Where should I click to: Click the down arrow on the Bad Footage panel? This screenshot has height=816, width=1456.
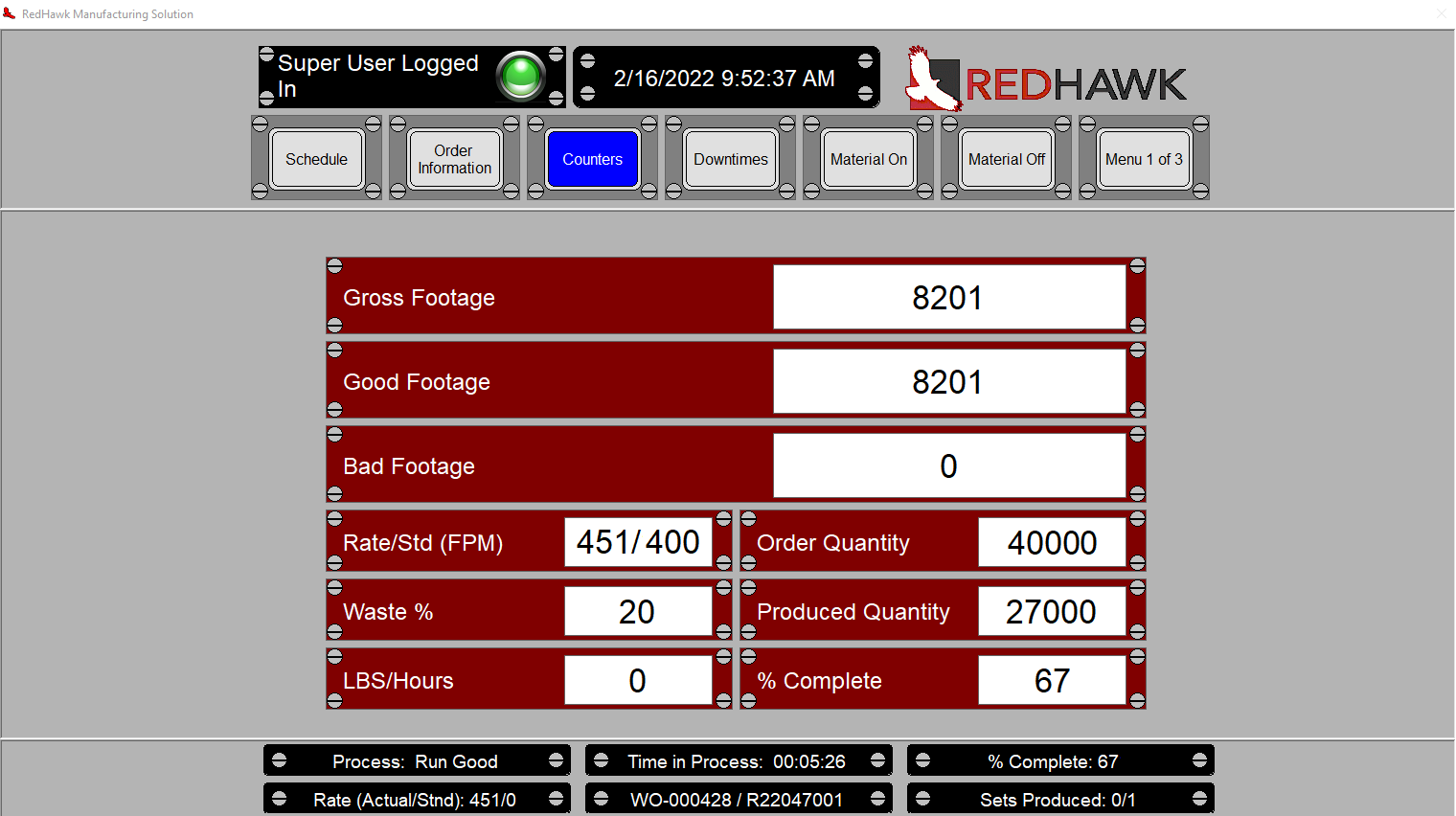(x=333, y=496)
